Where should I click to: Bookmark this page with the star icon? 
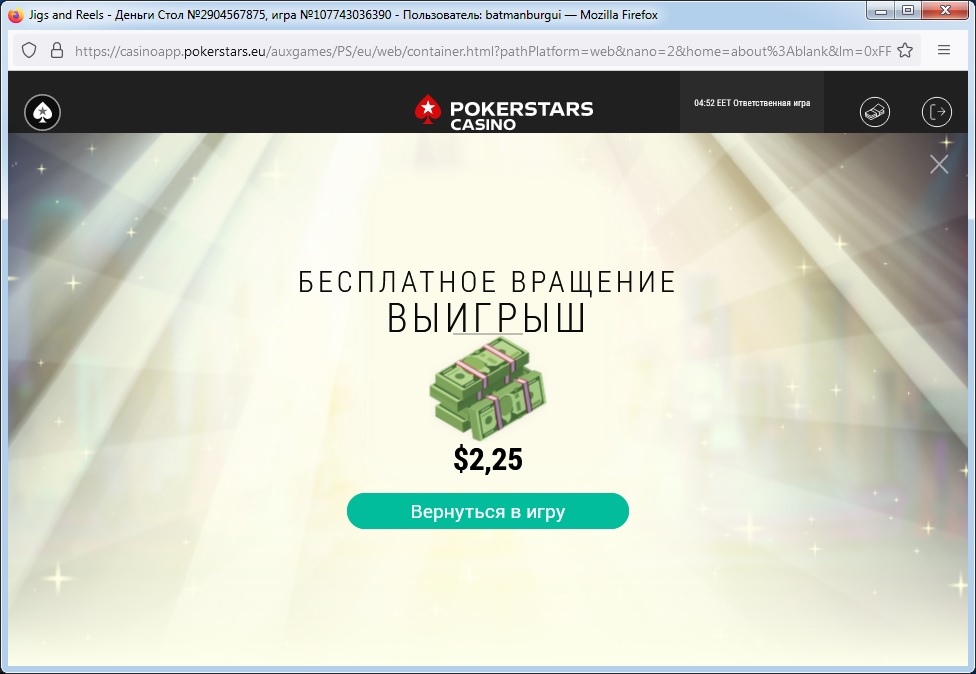click(x=905, y=50)
